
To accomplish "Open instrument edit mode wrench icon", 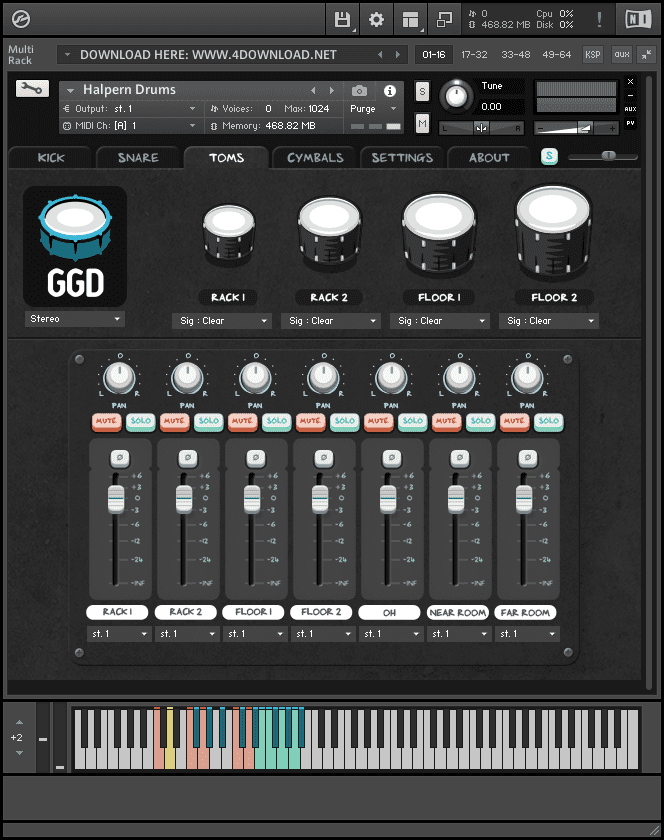I will pos(32,89).
